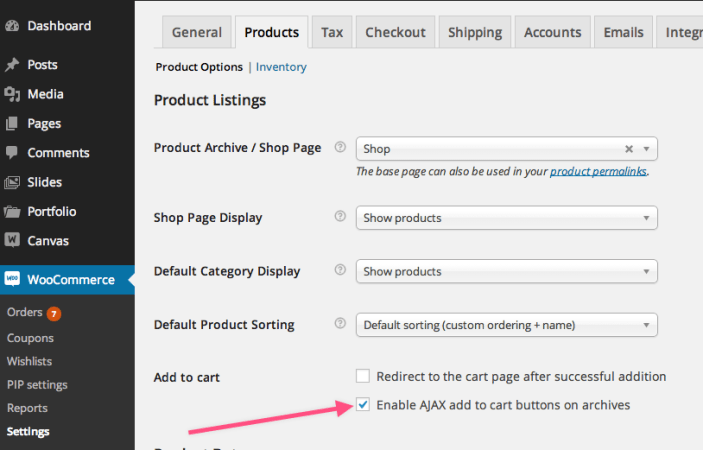703x450 pixels.
Task: Go to the Inventory subsection link
Action: click(281, 67)
